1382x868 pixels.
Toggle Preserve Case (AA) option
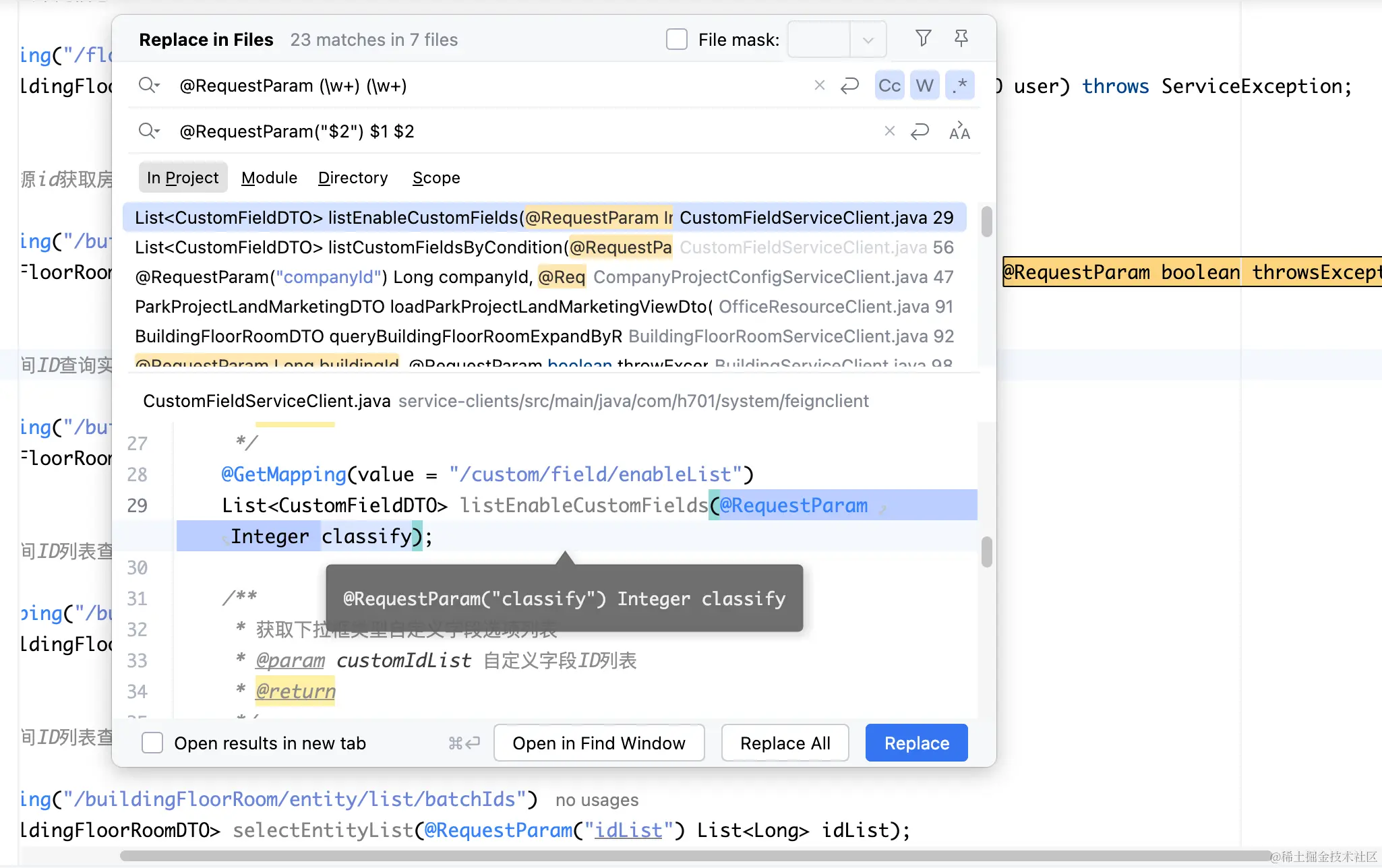point(959,131)
